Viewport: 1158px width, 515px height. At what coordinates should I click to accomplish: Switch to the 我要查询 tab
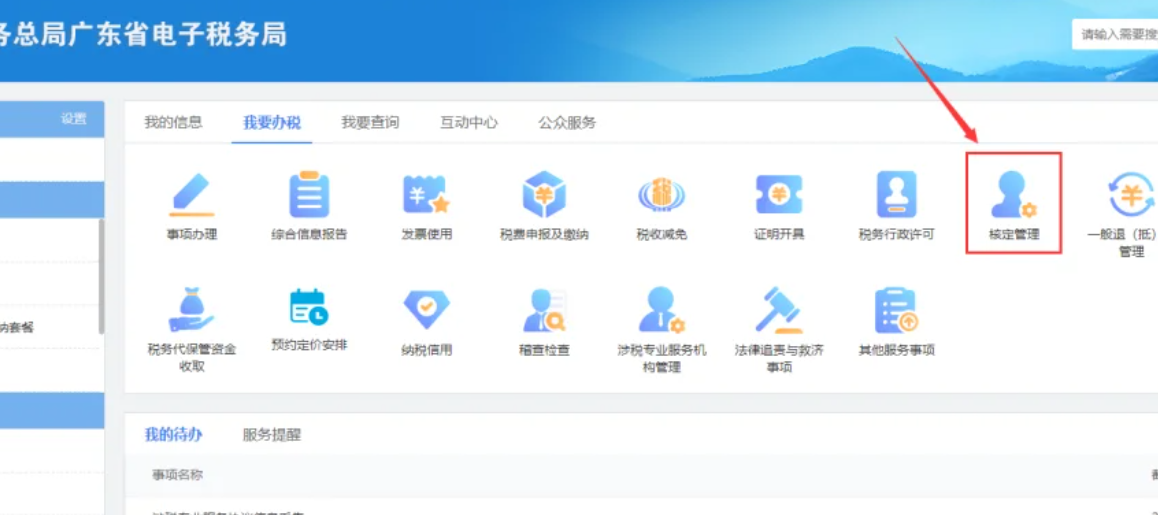370,123
